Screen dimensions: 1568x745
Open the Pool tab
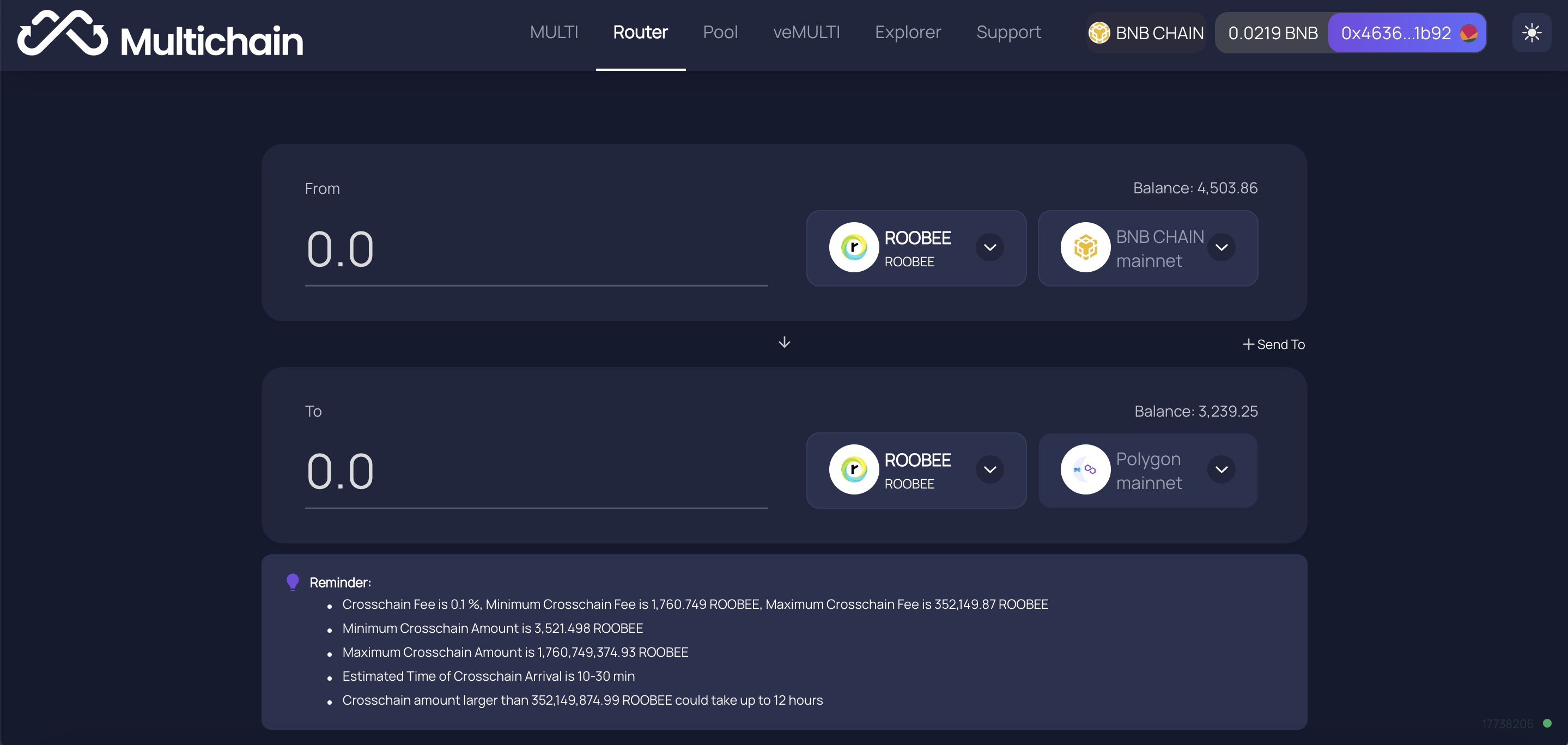(720, 32)
